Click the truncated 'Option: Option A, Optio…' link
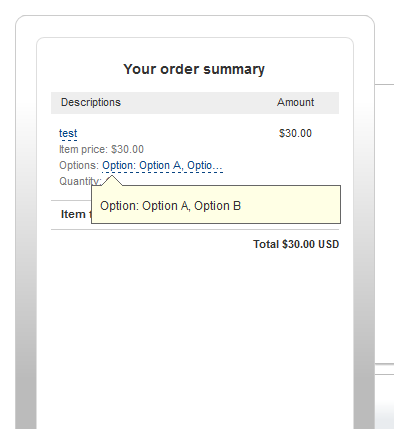The image size is (394, 429). (162, 165)
